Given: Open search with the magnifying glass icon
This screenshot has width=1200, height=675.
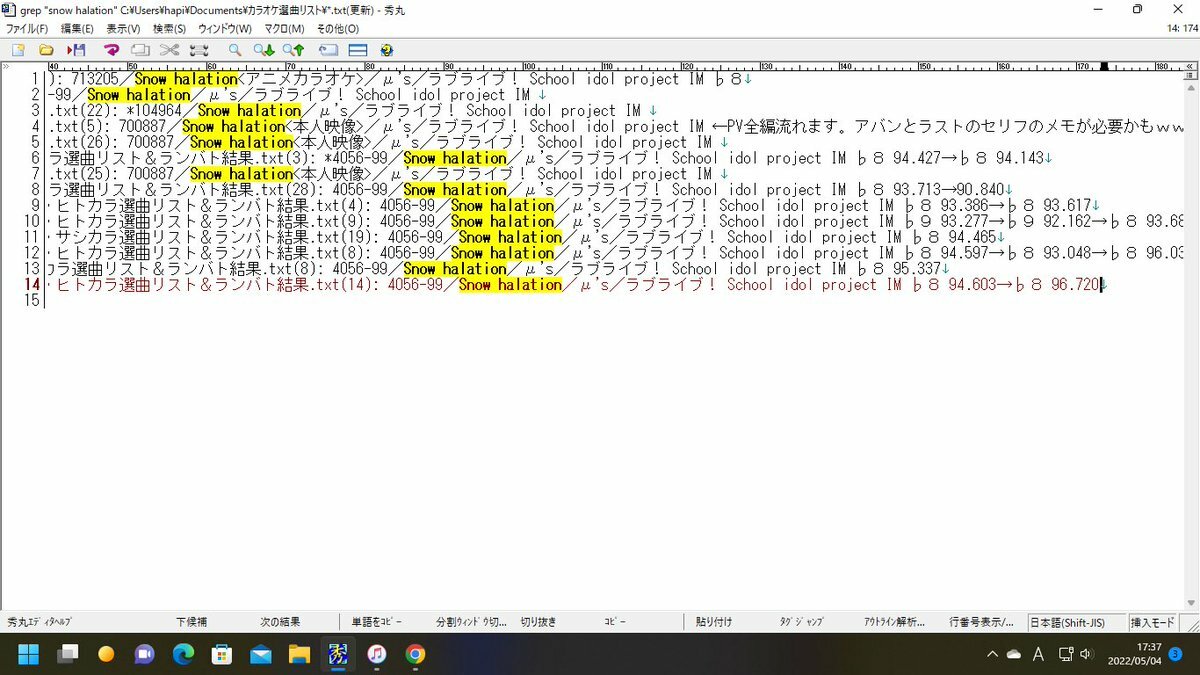Looking at the screenshot, I should coord(234,49).
